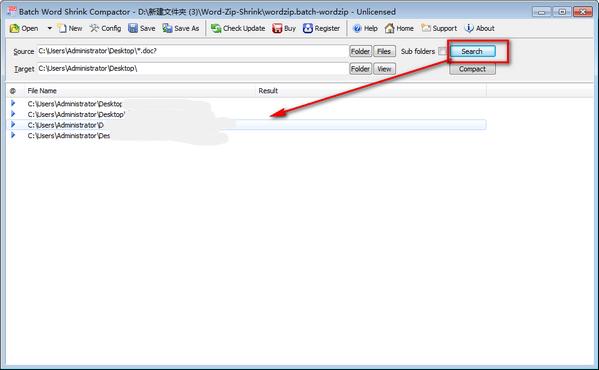Image resolution: width=599 pixels, height=370 pixels.
Task: Click Folder button beside Source path
Action: tap(360, 51)
